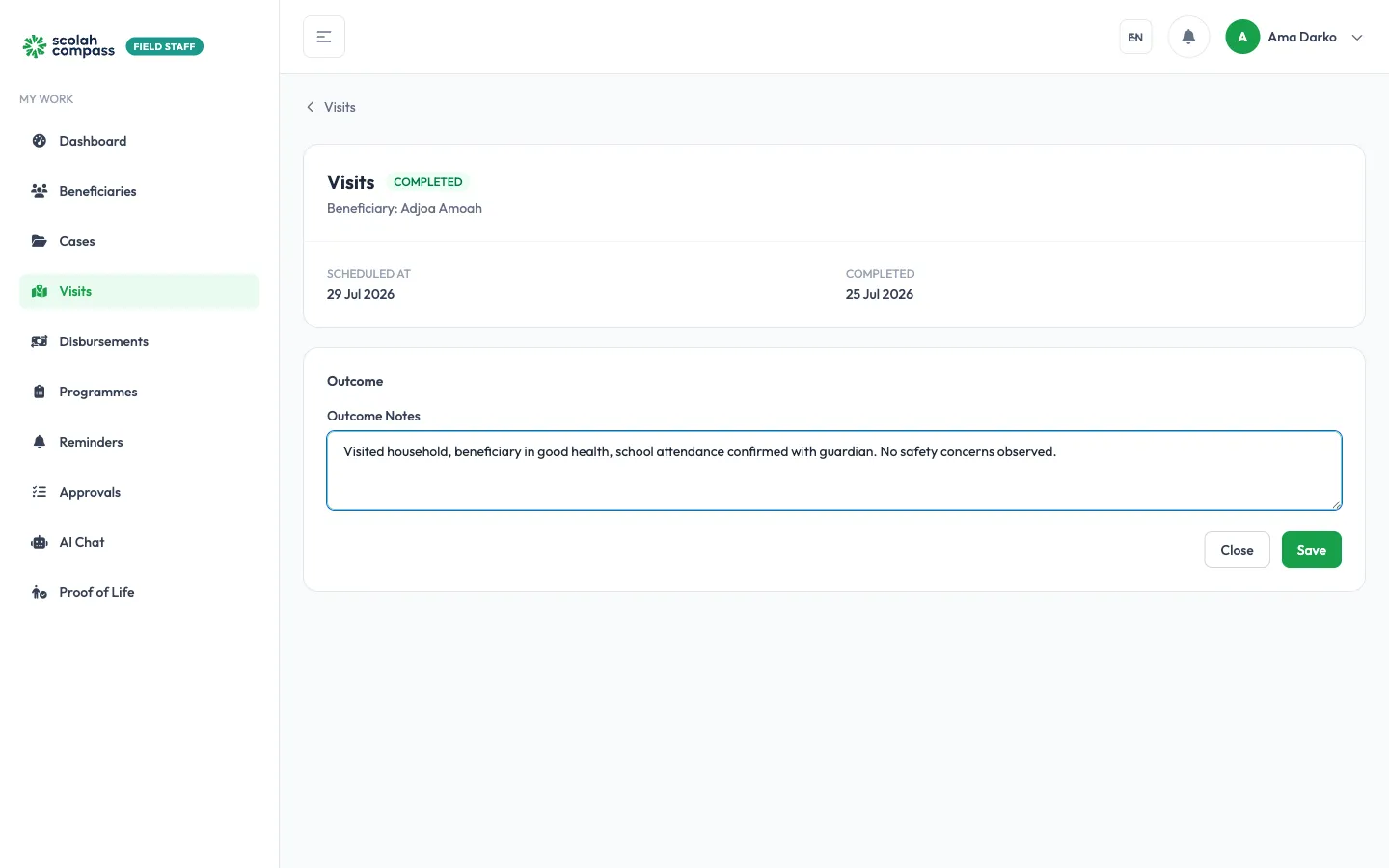Open AI Chat
1389x868 pixels.
(x=139, y=542)
